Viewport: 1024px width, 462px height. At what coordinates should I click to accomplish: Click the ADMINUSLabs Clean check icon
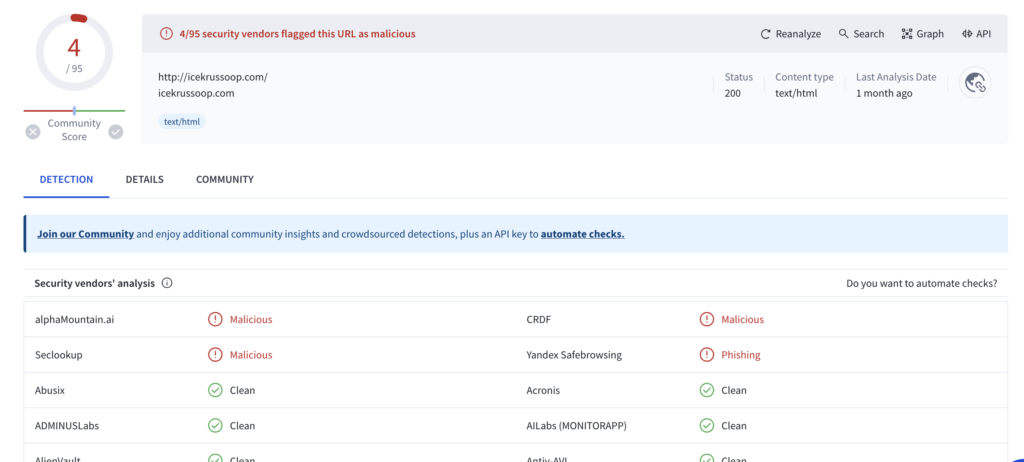(215, 425)
